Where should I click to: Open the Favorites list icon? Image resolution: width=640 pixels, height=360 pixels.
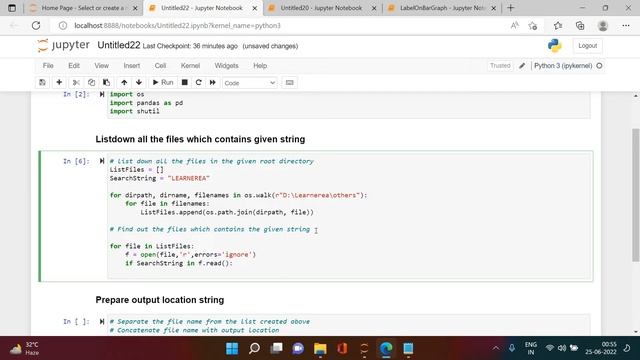[x=558, y=25]
